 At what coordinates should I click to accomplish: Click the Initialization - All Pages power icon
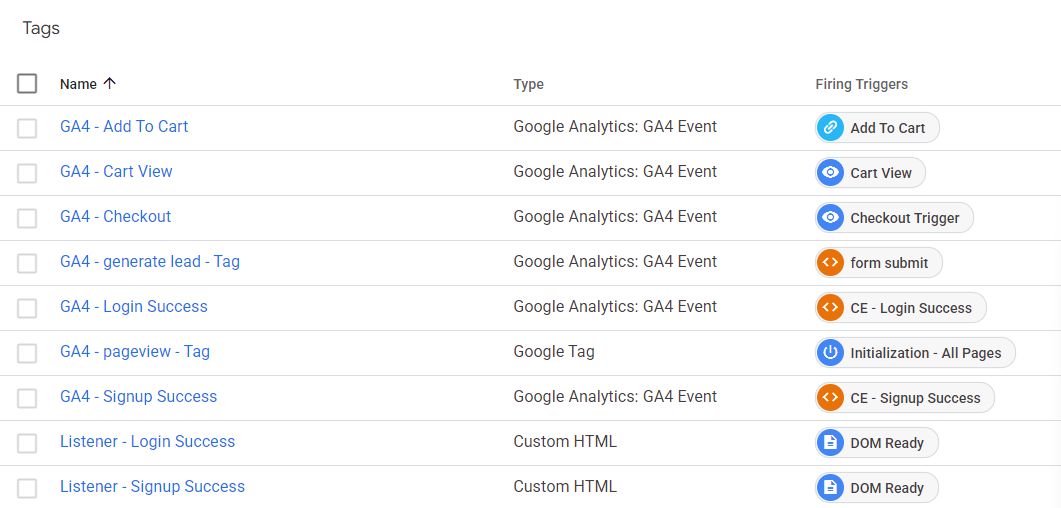(x=830, y=352)
